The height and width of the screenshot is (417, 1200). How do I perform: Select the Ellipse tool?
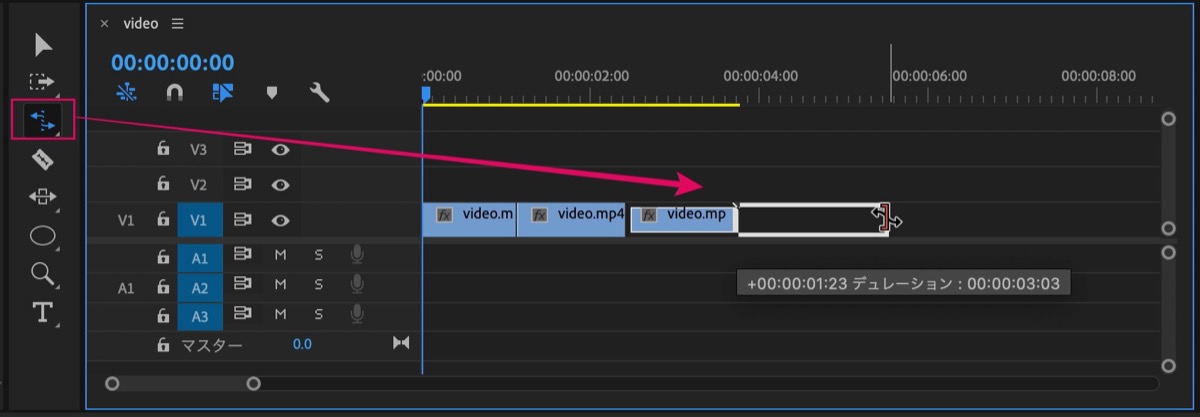point(43,236)
